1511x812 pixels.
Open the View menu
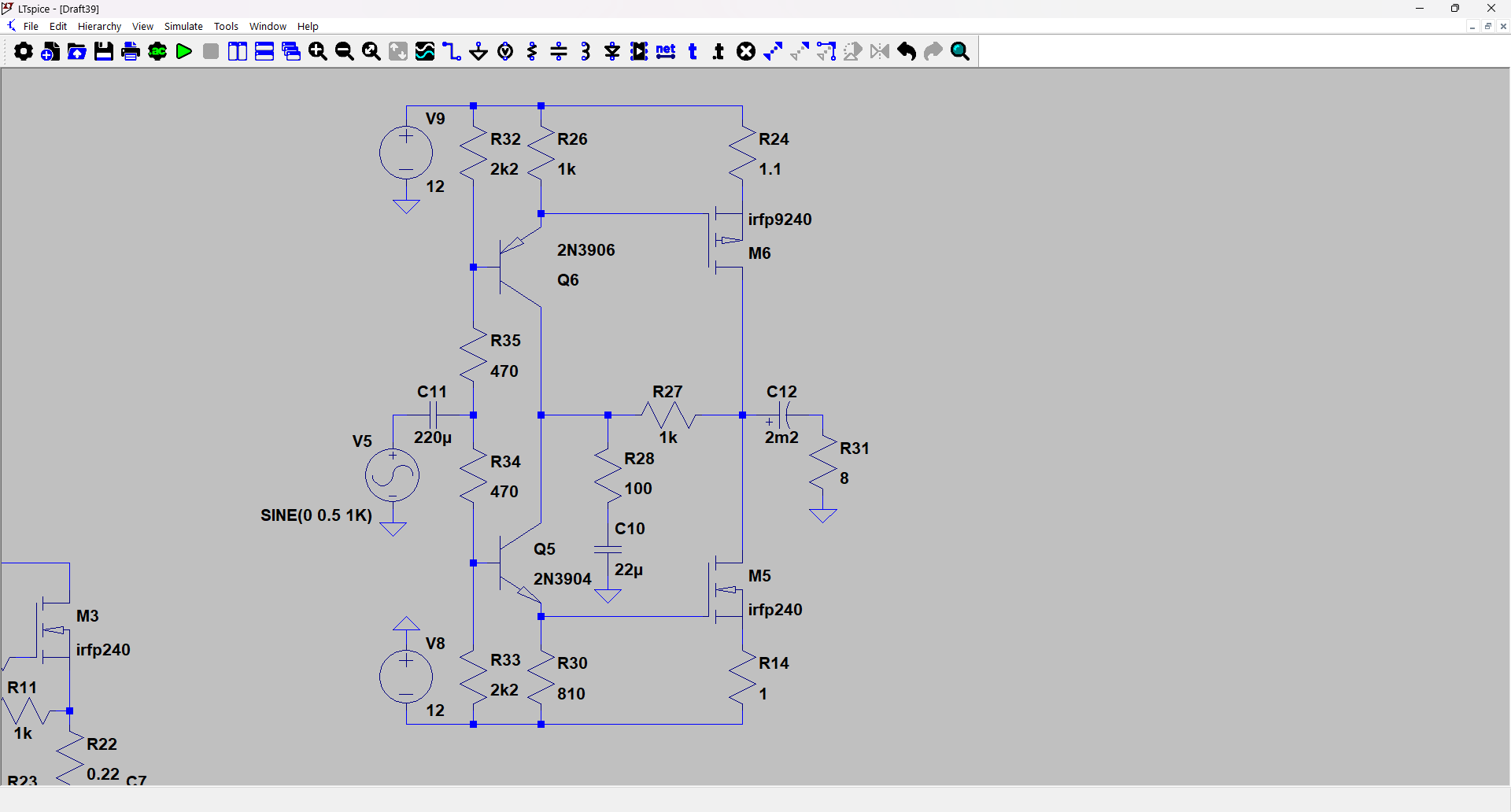coord(142,26)
